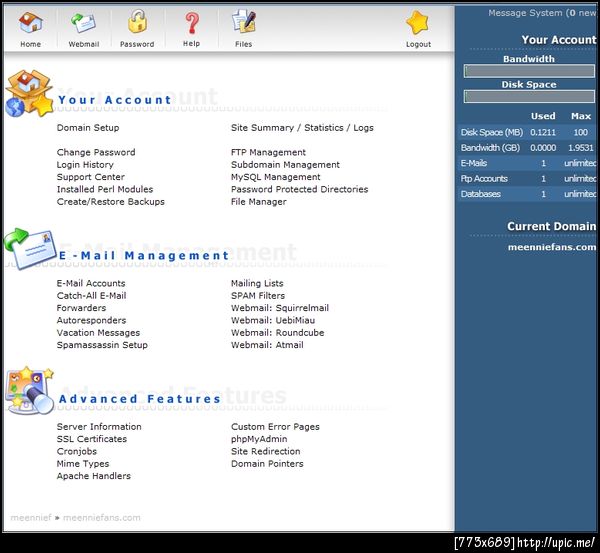The image size is (600, 553).
Task: Launch File Manager link
Action: (x=259, y=202)
